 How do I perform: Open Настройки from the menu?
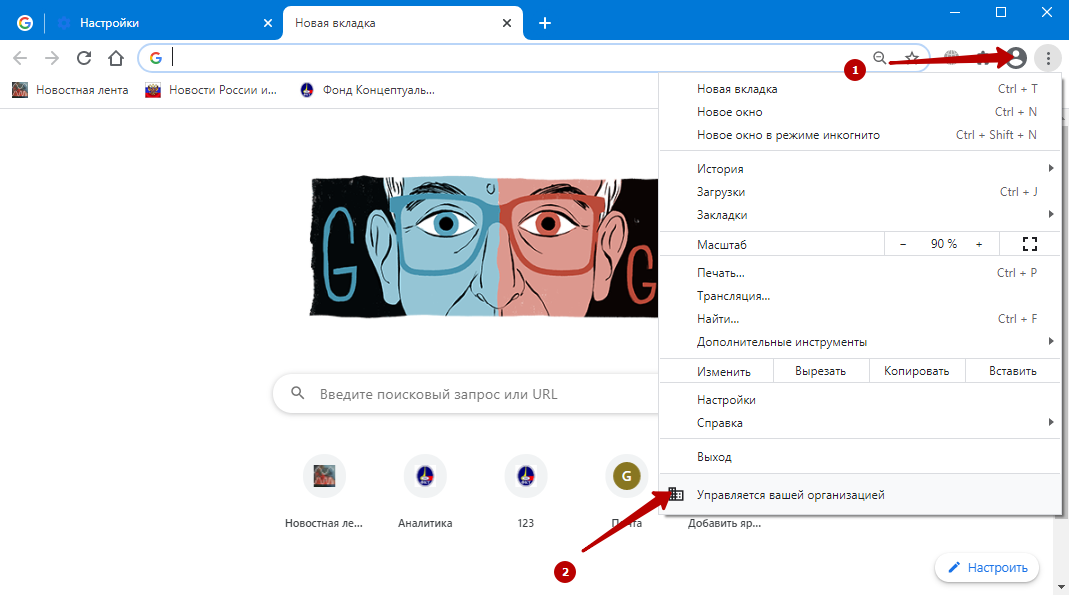point(726,400)
